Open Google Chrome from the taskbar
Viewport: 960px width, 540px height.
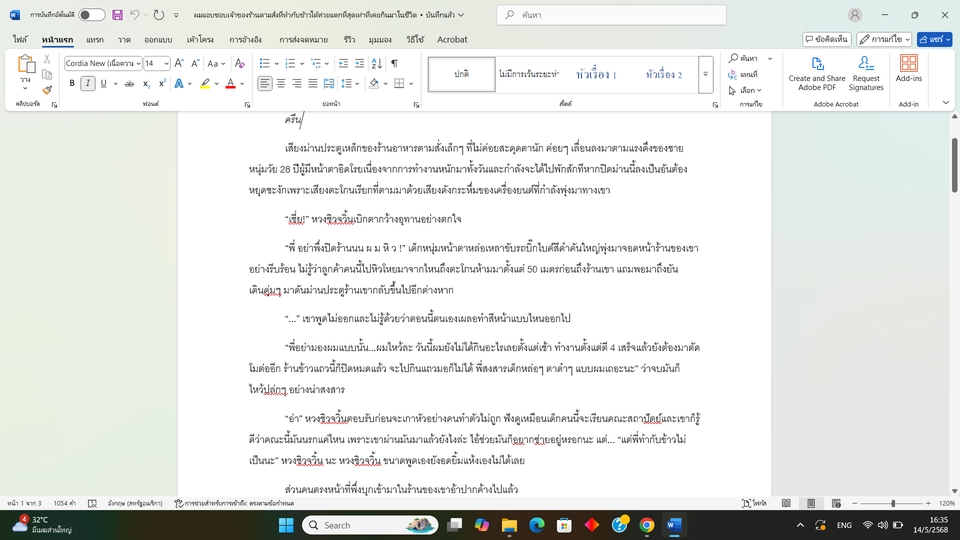(647, 525)
